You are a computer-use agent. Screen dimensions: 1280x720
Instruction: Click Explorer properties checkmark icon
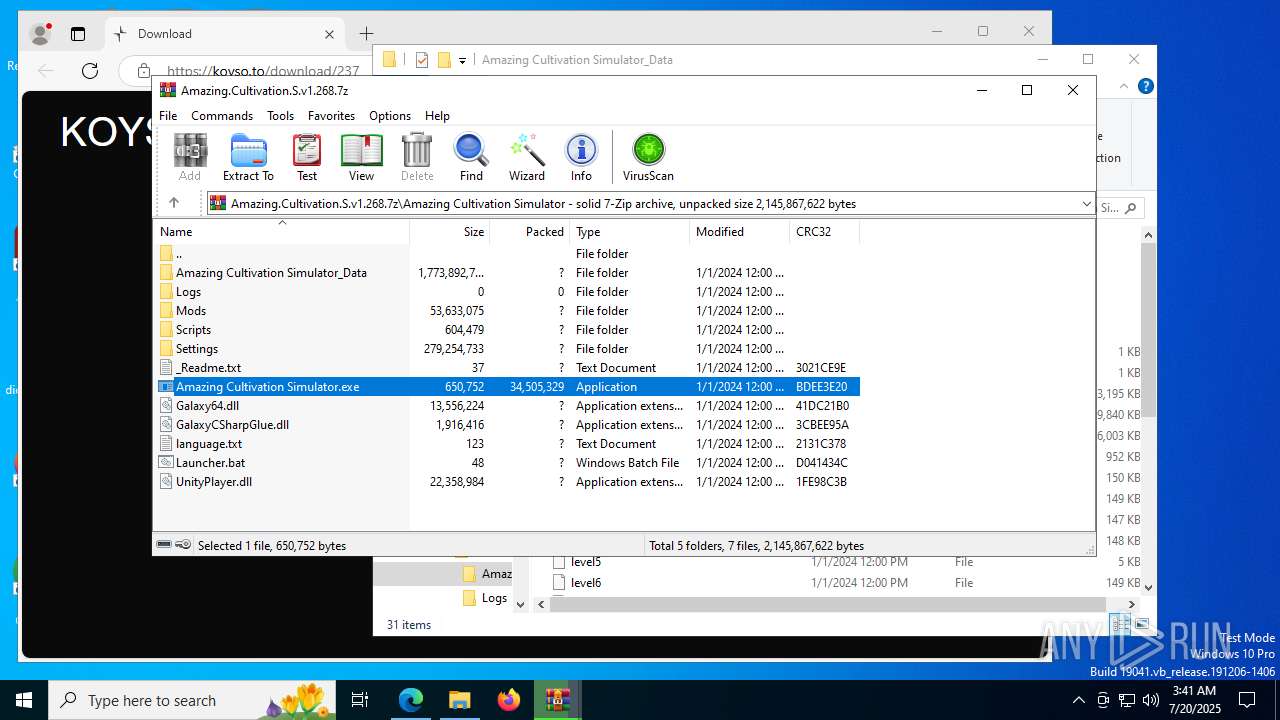coord(421,60)
